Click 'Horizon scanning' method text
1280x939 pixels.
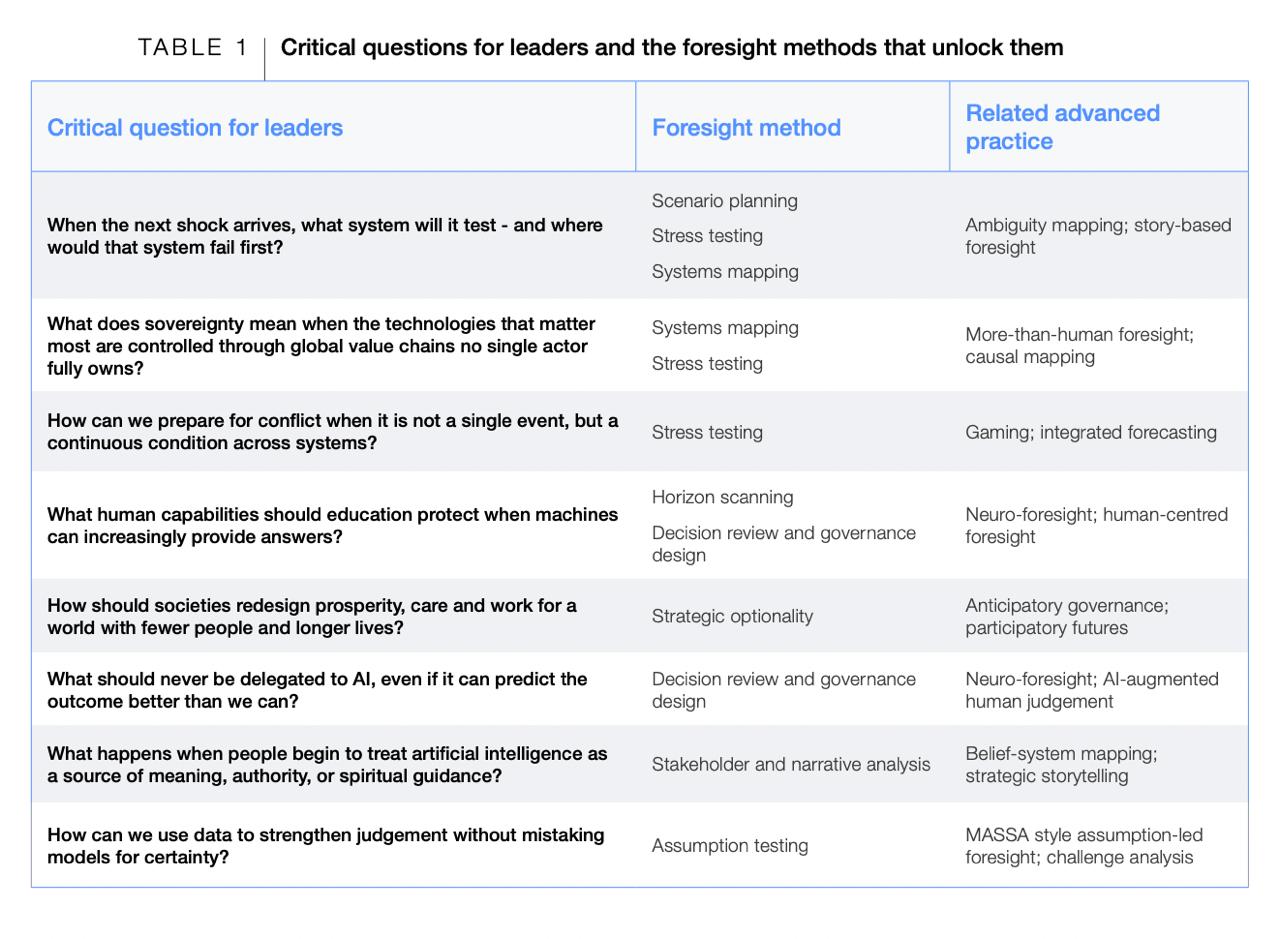(723, 497)
